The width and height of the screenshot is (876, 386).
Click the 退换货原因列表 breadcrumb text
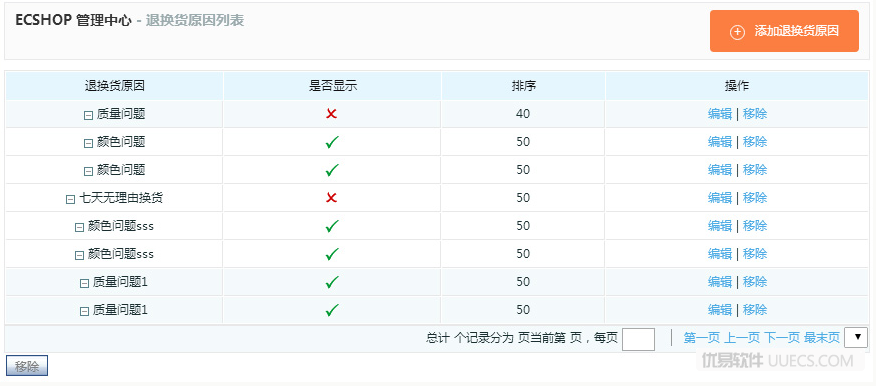[x=194, y=21]
